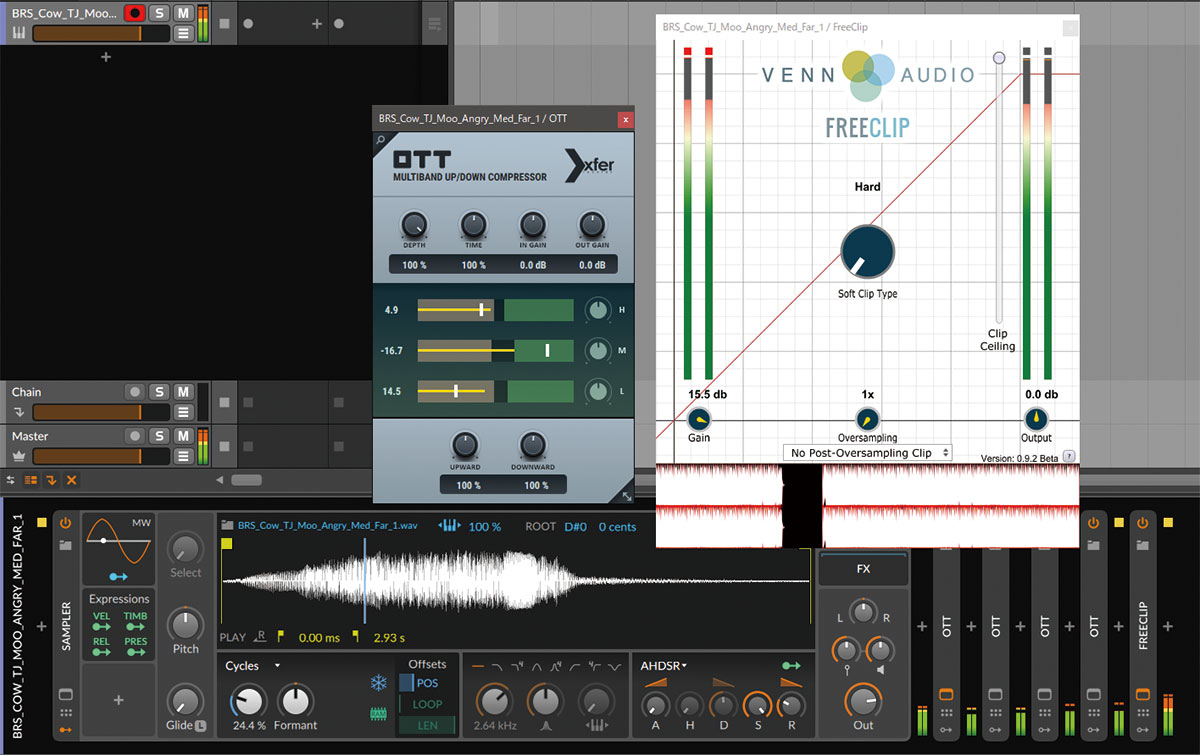The image size is (1200, 755).
Task: Click the orange down-arrow icon in mixer footer
Action: point(51,480)
